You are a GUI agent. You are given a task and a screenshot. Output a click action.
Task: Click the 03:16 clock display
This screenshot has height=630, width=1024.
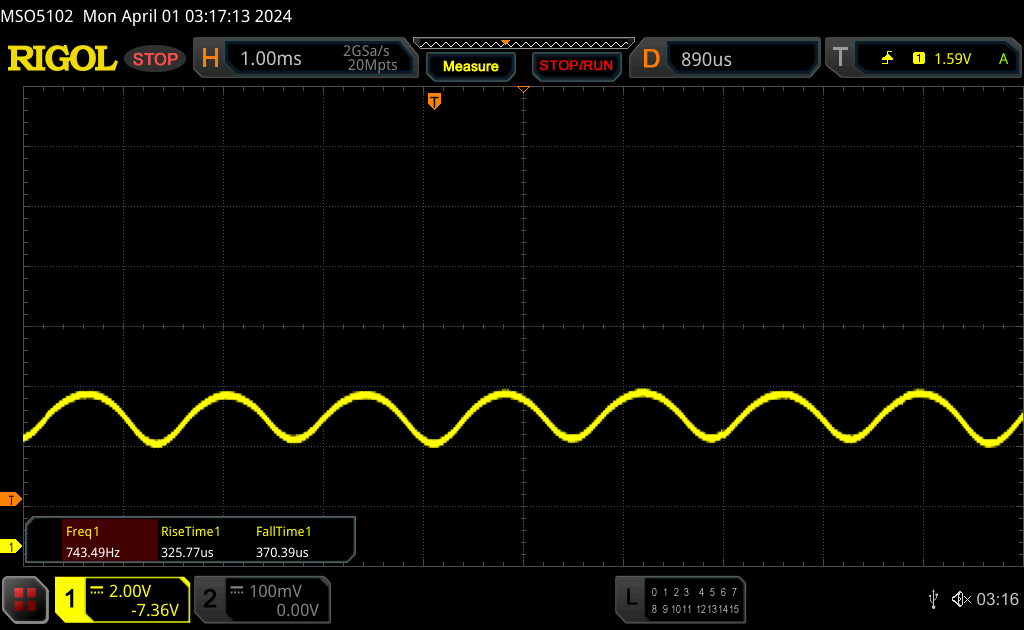coord(997,599)
